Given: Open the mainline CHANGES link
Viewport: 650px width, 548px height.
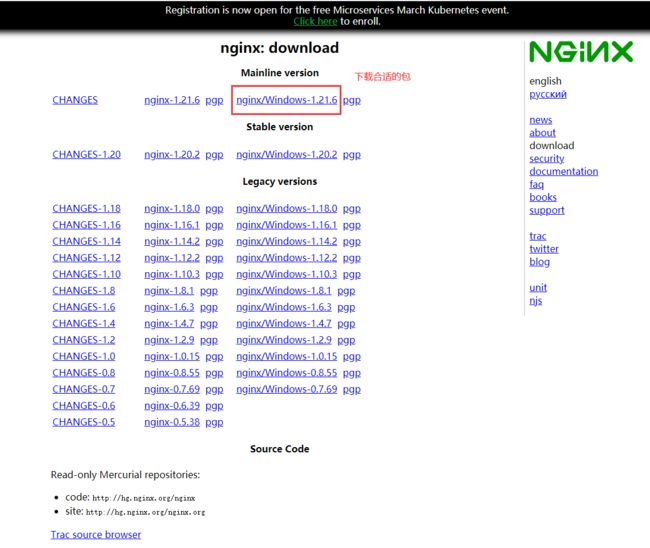Looking at the screenshot, I should 75,100.
